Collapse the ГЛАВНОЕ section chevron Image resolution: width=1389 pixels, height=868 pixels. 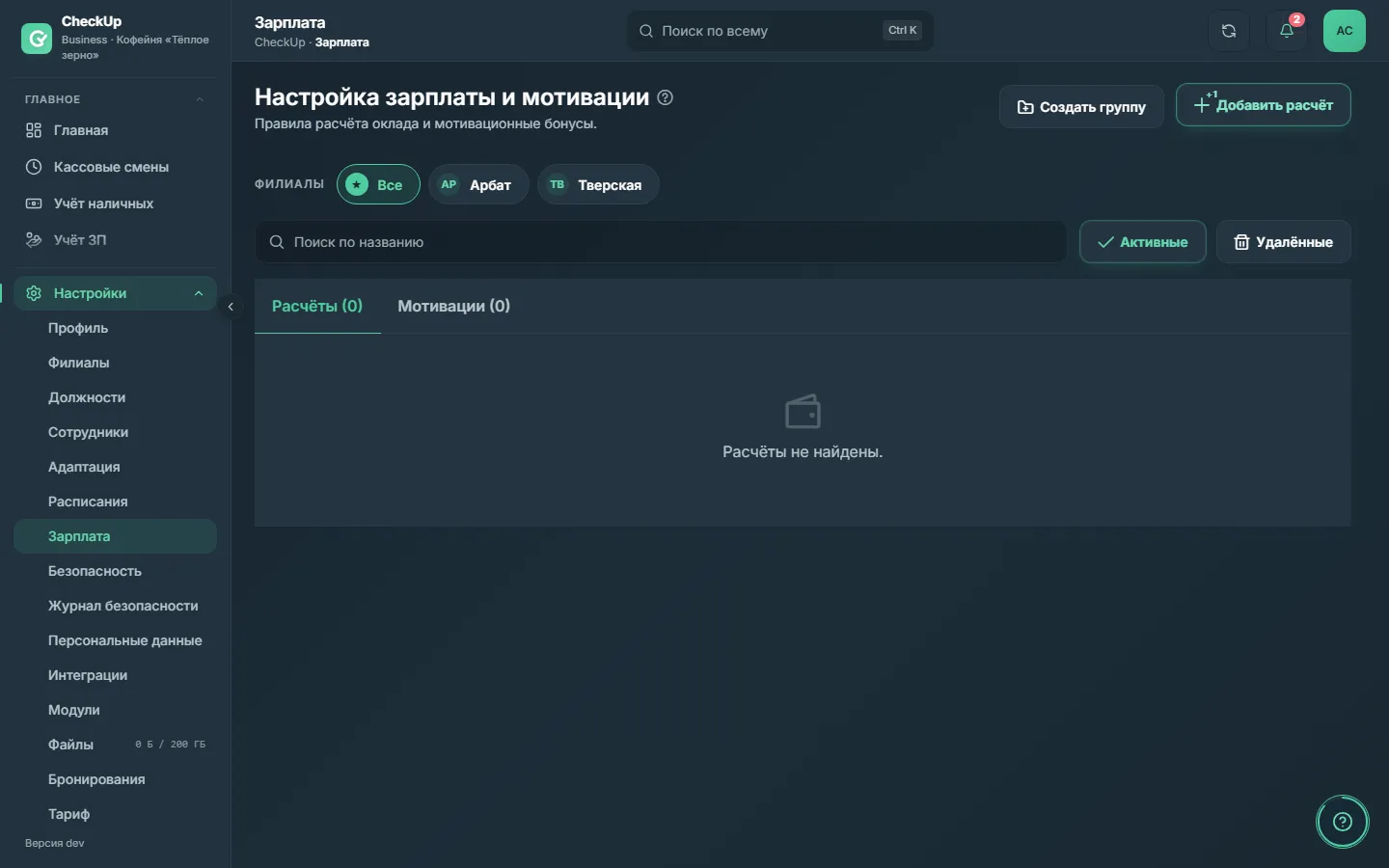click(200, 99)
